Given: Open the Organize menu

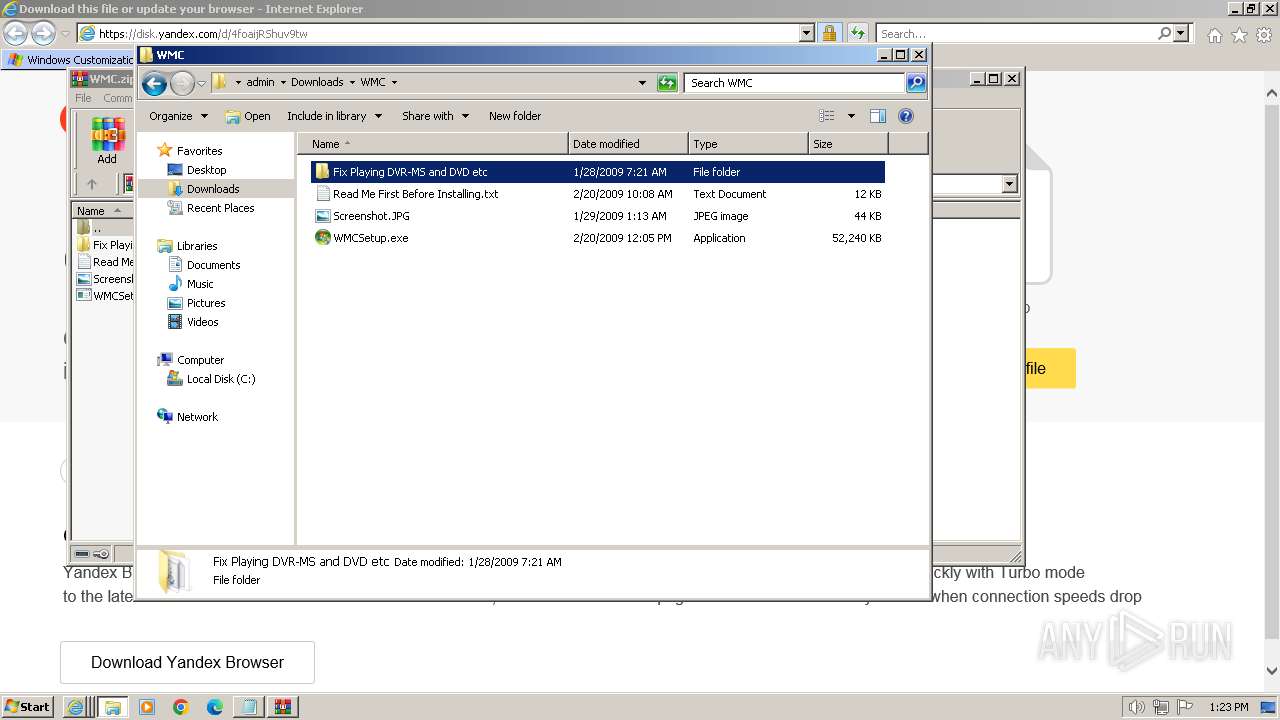Looking at the screenshot, I should pyautogui.click(x=178, y=116).
